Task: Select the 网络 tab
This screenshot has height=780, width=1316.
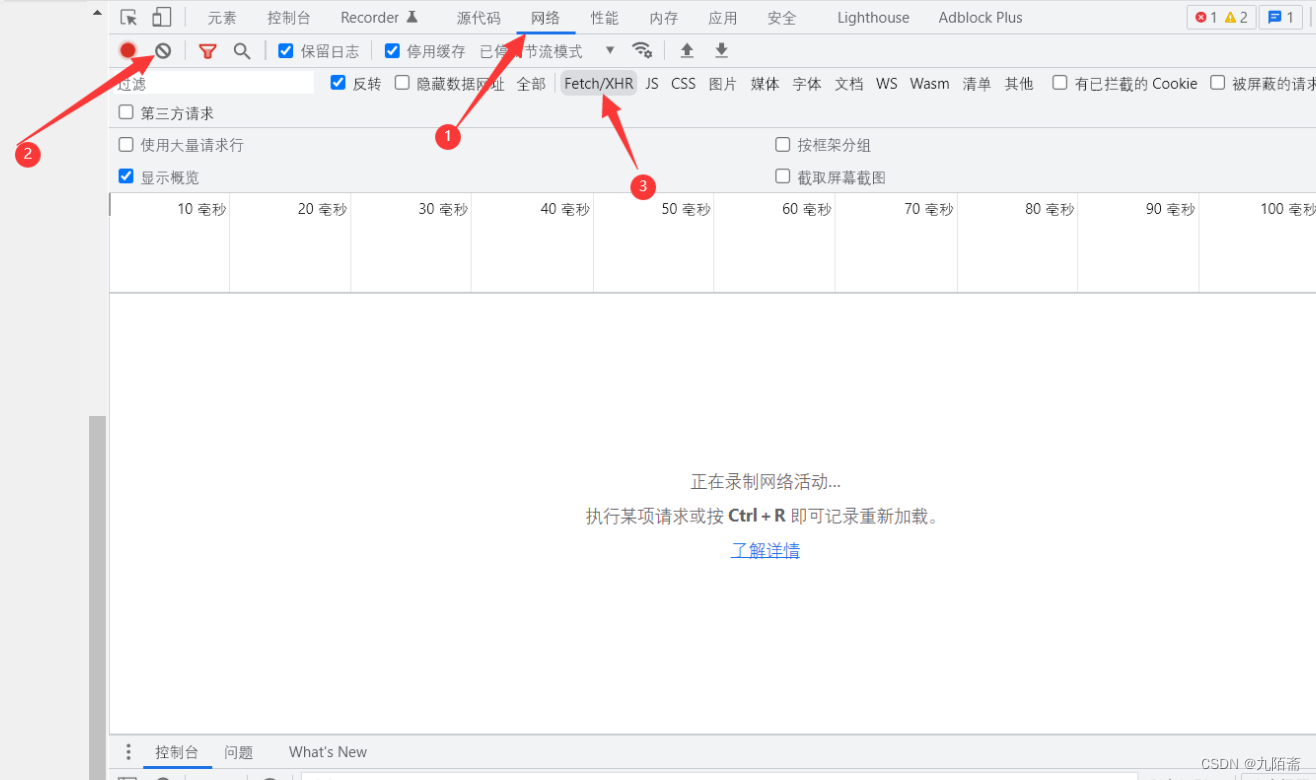Action: tap(546, 18)
